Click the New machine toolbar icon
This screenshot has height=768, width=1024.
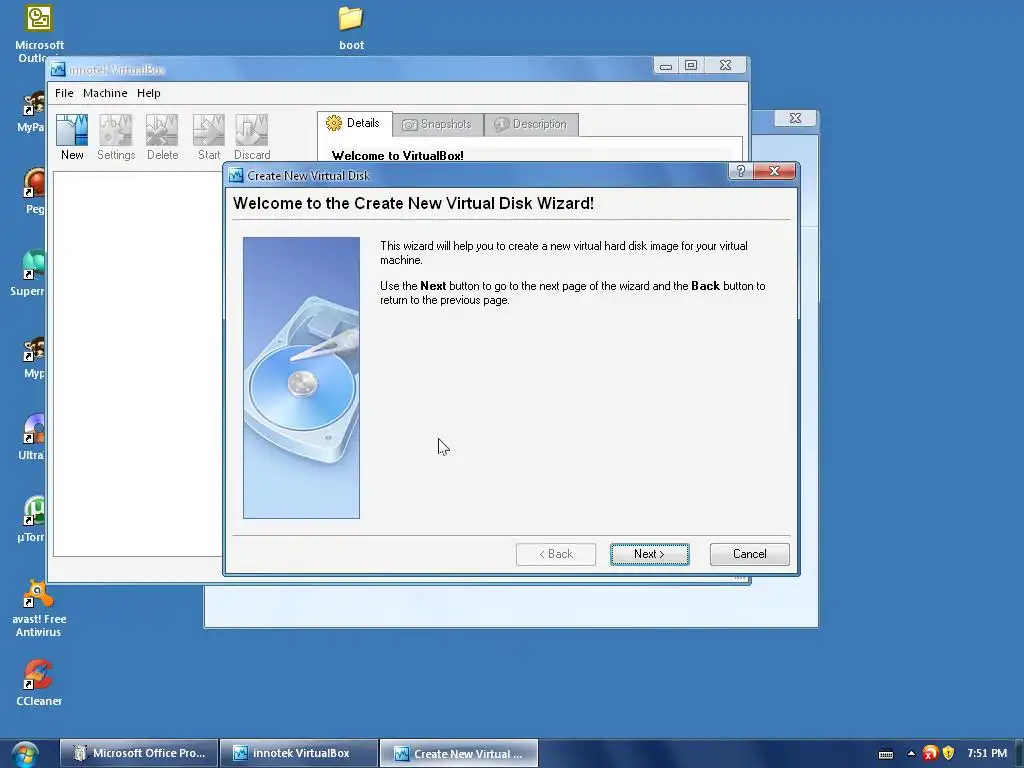(x=72, y=137)
